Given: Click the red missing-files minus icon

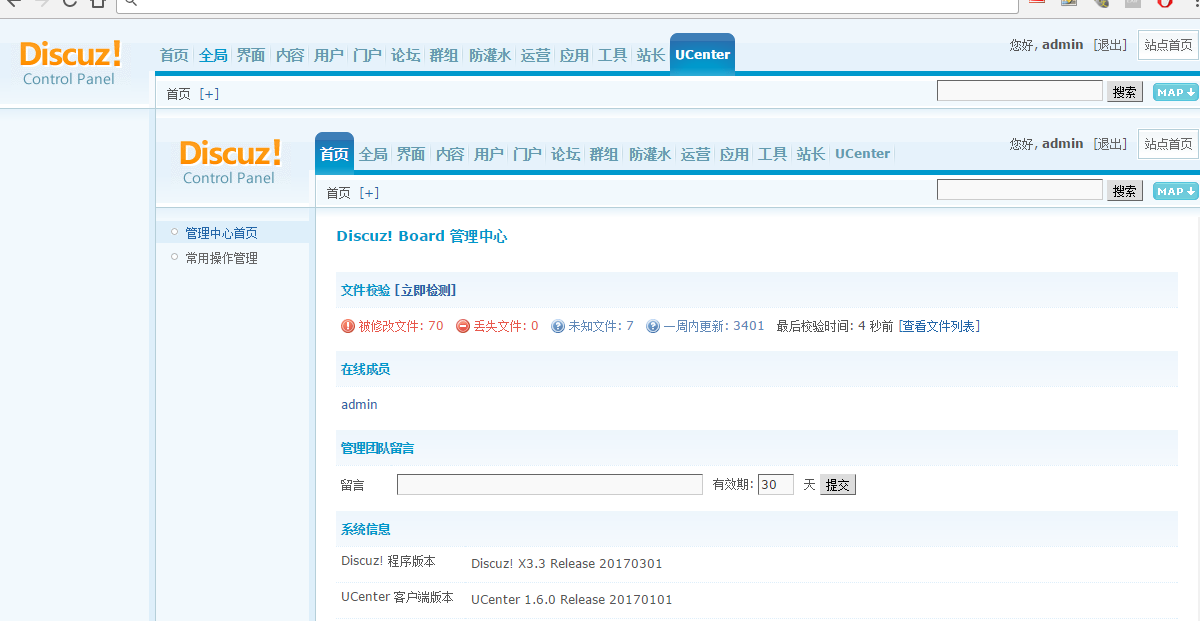Looking at the screenshot, I should coord(463,326).
